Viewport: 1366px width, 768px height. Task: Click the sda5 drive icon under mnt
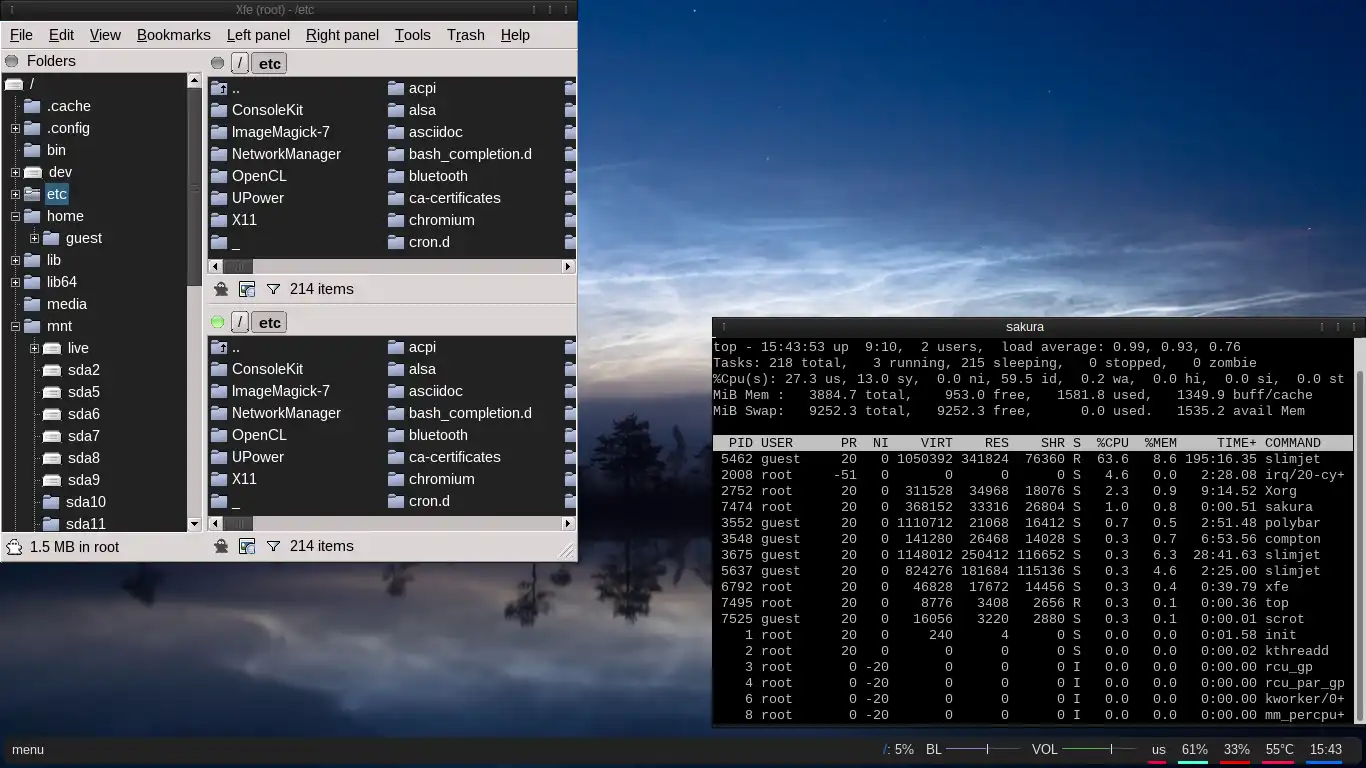pyautogui.click(x=52, y=392)
